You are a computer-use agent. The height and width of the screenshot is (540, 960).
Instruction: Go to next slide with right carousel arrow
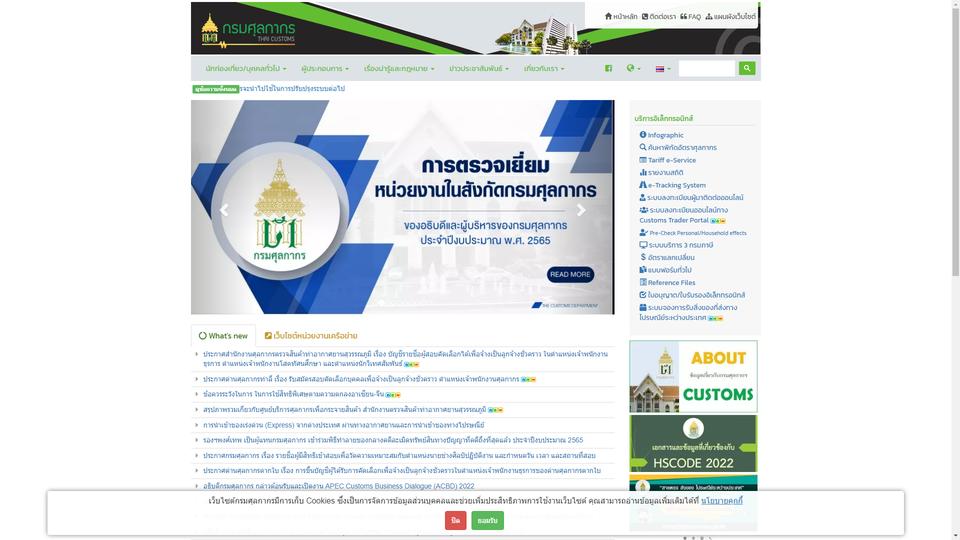[x=581, y=210]
